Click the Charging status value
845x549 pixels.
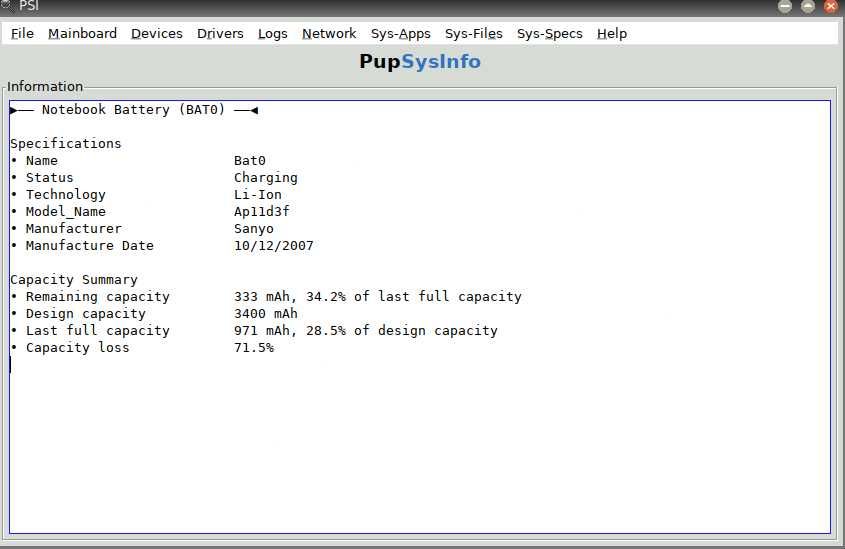[265, 178]
